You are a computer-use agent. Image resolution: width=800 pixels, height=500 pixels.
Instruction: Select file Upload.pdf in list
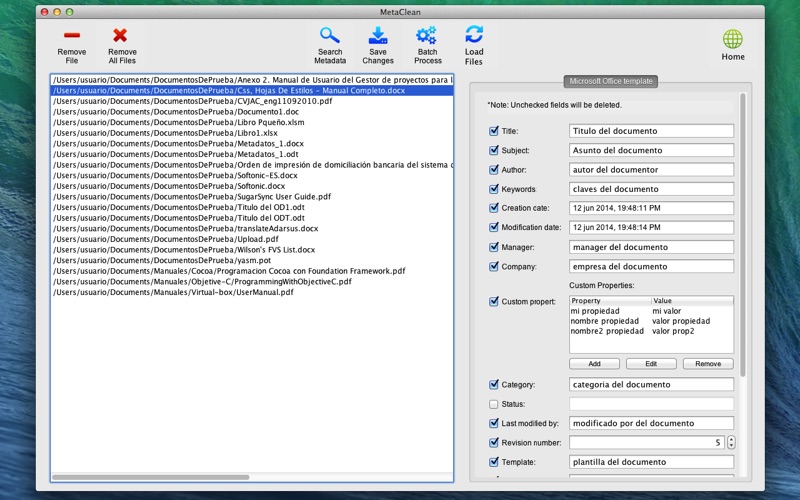pyautogui.click(x=252, y=239)
